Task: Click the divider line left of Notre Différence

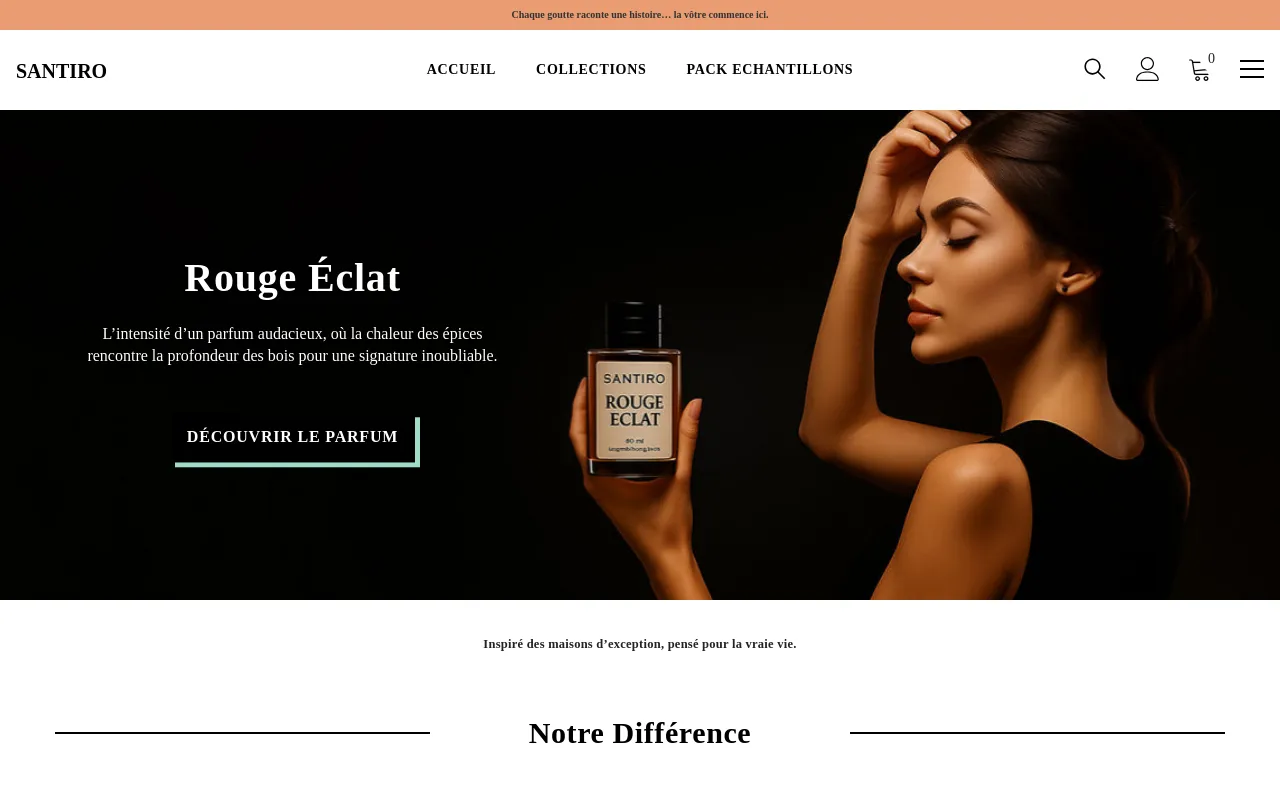Action: point(242,733)
